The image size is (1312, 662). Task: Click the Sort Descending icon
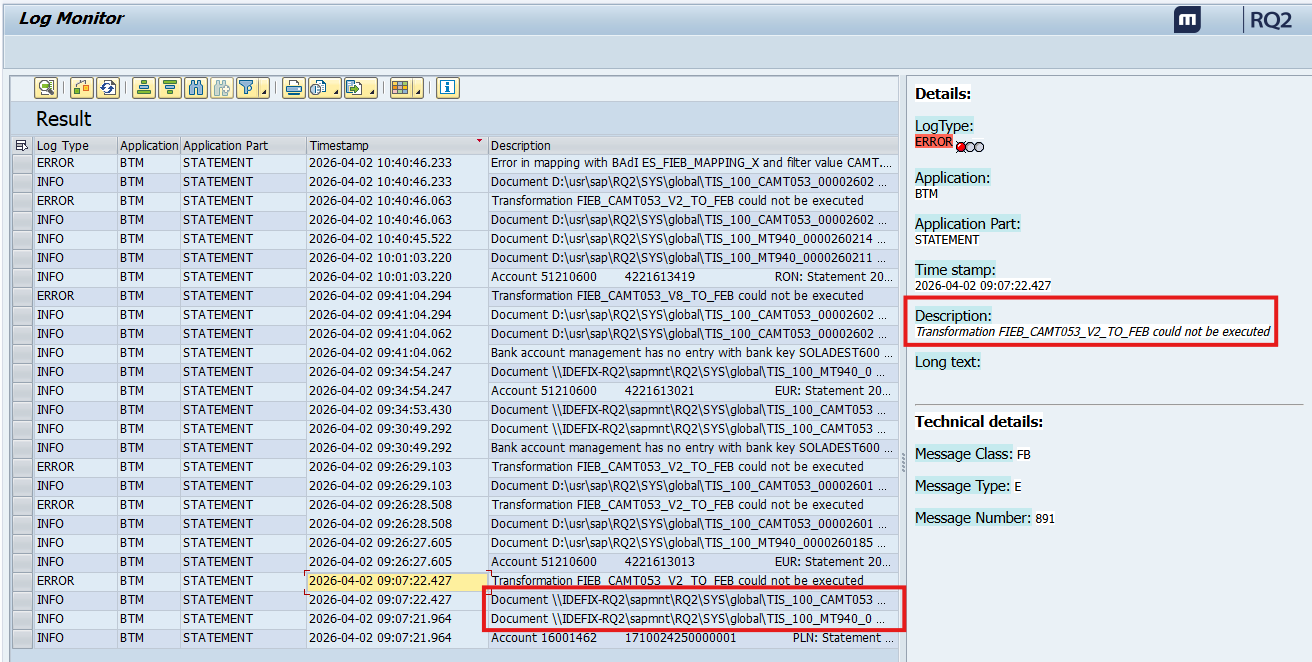tap(170, 88)
